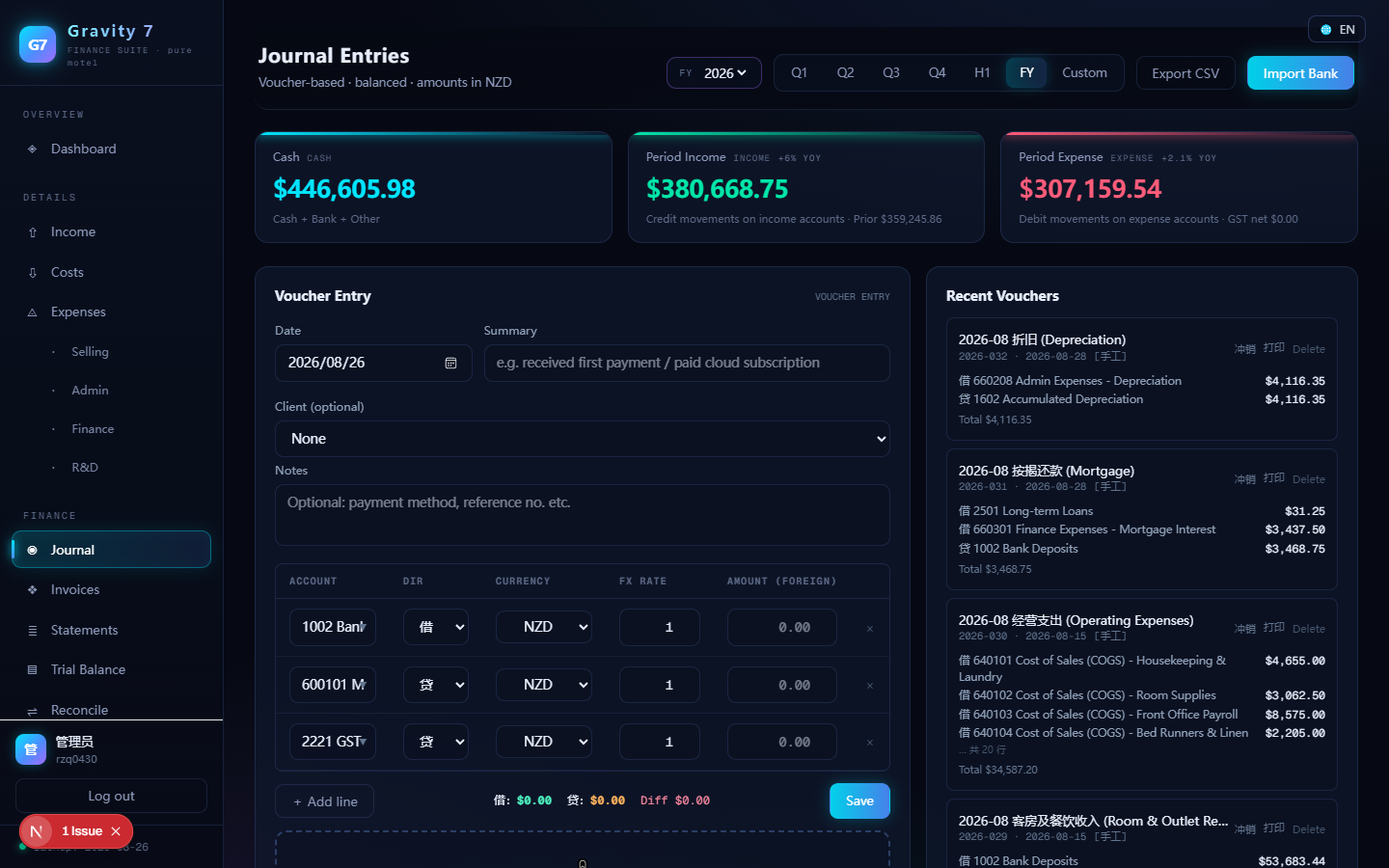Select the FY period tab
The image size is (1389, 868).
(x=1026, y=73)
